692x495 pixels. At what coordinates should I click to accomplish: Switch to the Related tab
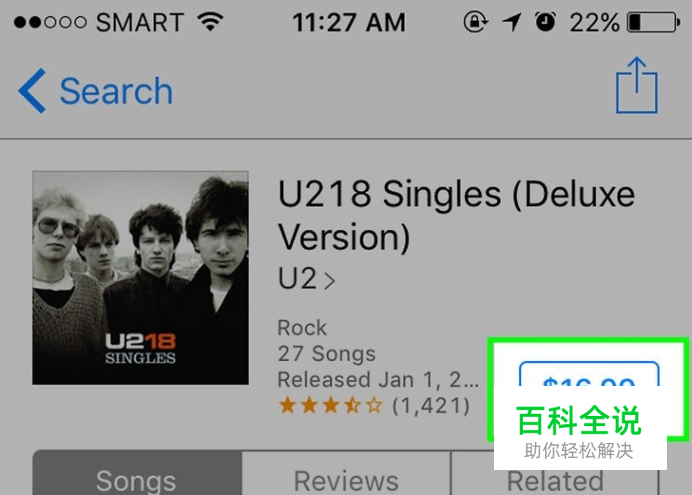tap(555, 481)
